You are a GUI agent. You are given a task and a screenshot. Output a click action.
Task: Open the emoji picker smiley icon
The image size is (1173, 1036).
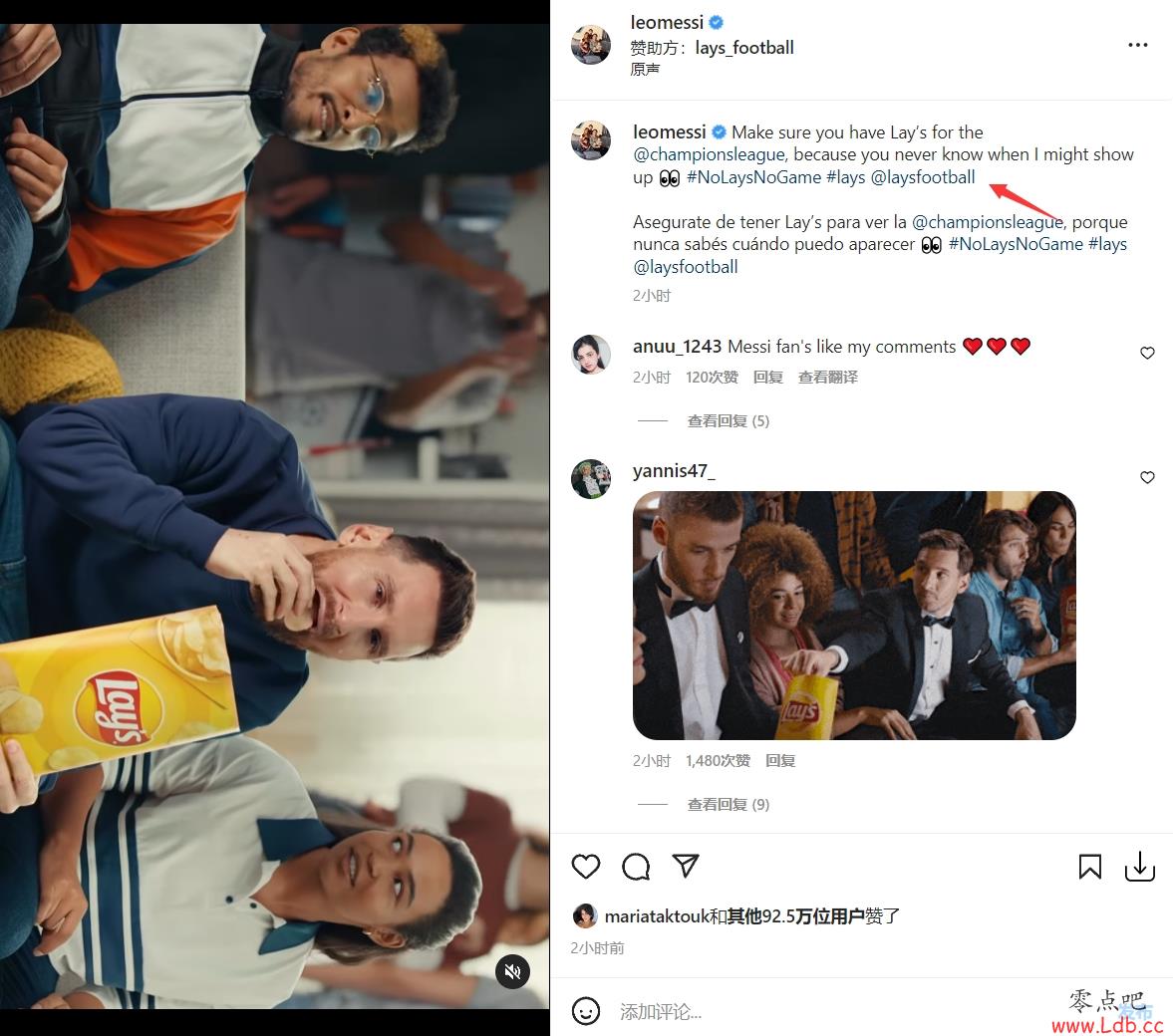click(x=586, y=1011)
